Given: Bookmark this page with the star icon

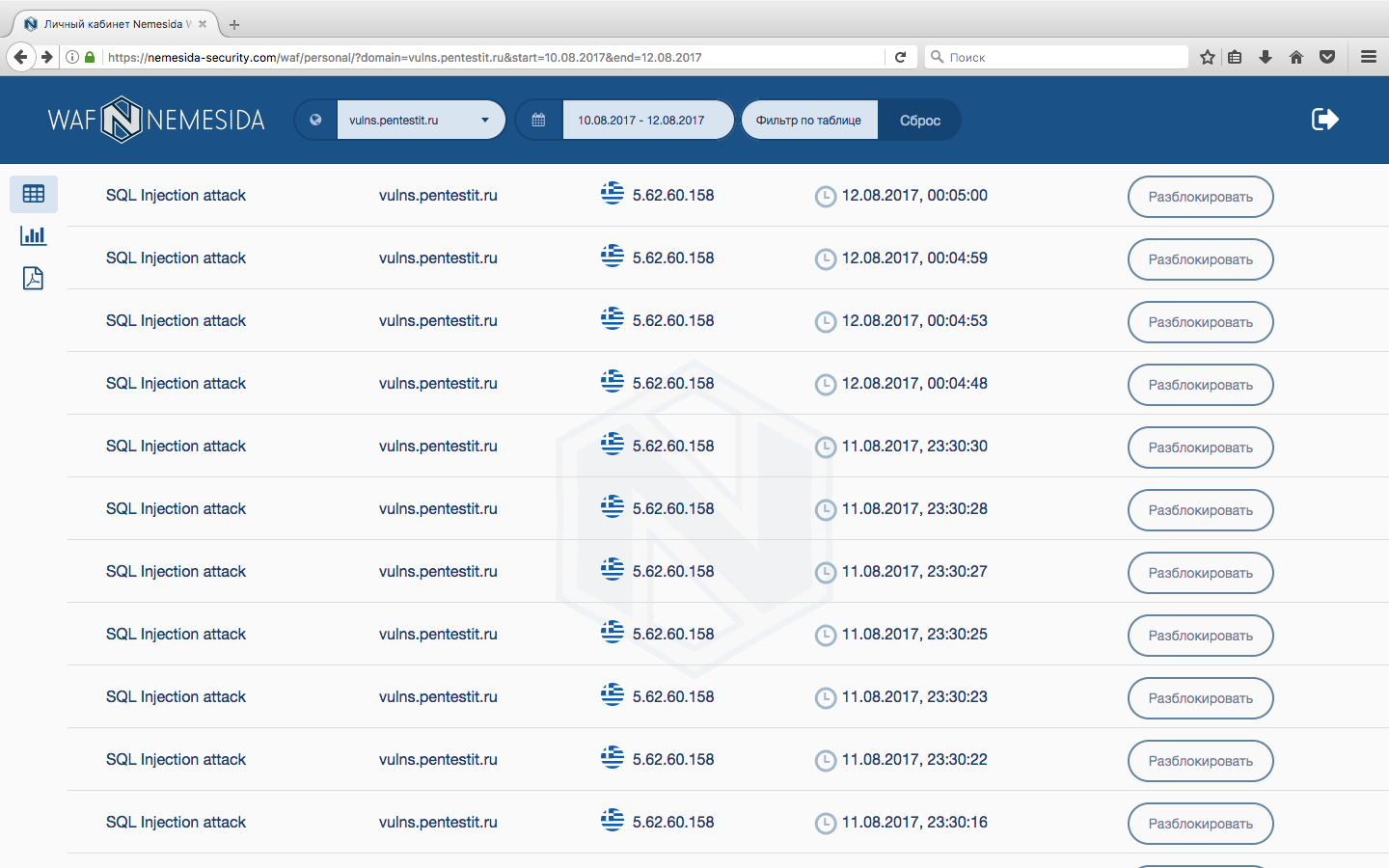Looking at the screenshot, I should [x=1207, y=57].
